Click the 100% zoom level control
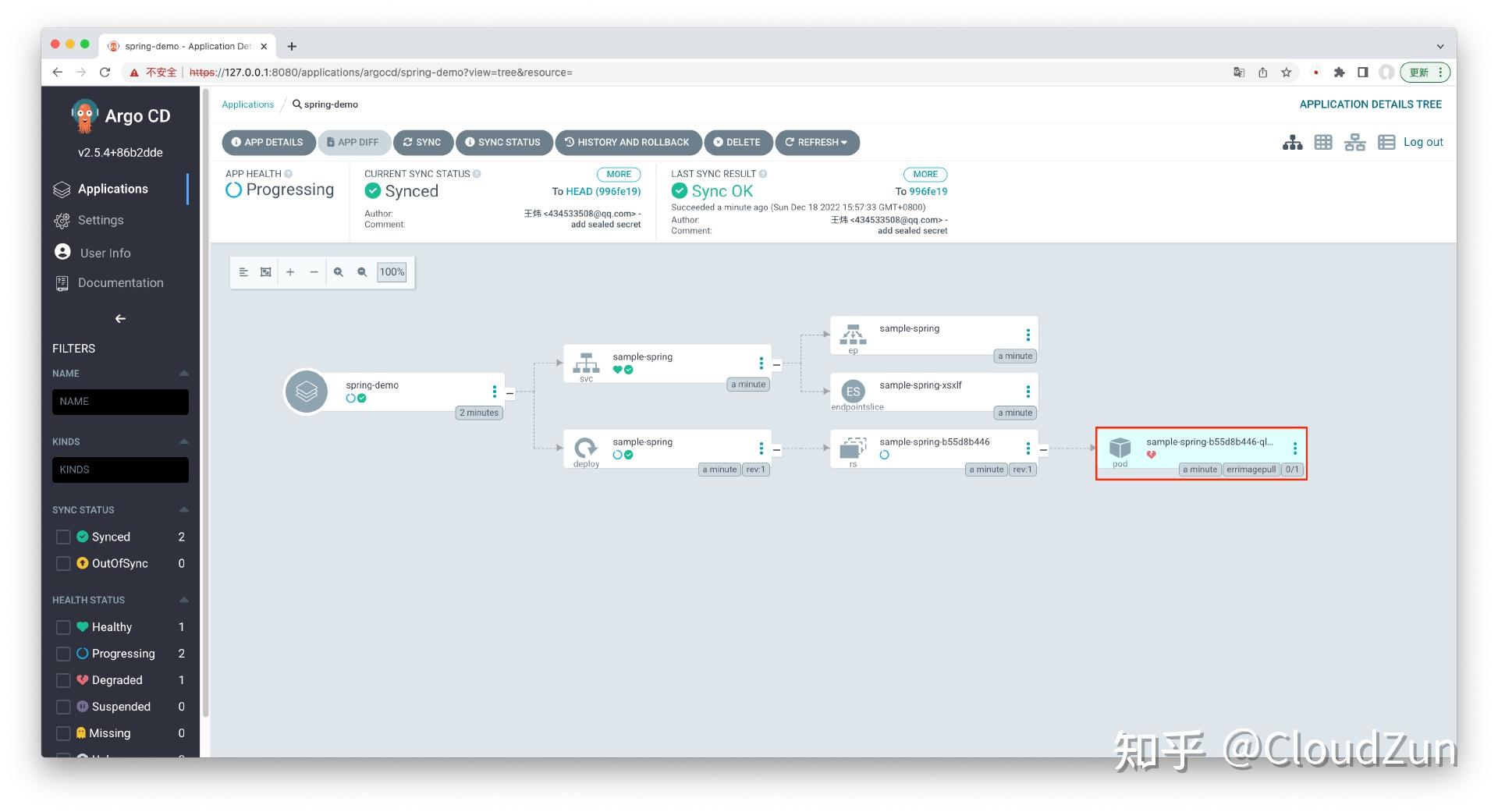This screenshot has height=812, width=1498. (x=392, y=271)
